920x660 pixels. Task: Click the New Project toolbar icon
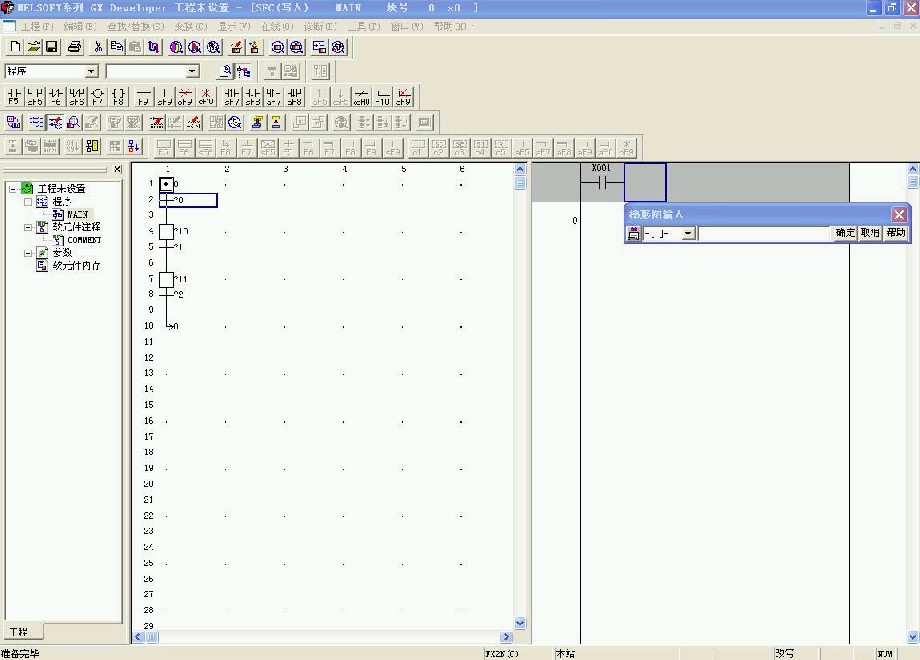(x=15, y=47)
